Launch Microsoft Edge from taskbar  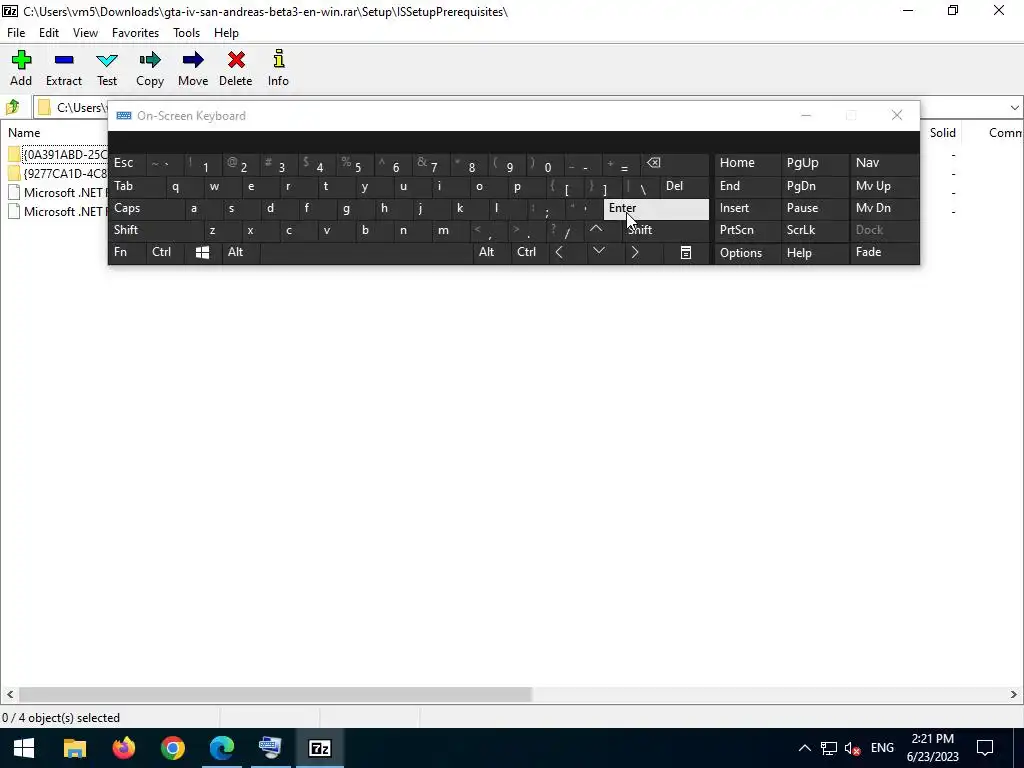point(221,748)
